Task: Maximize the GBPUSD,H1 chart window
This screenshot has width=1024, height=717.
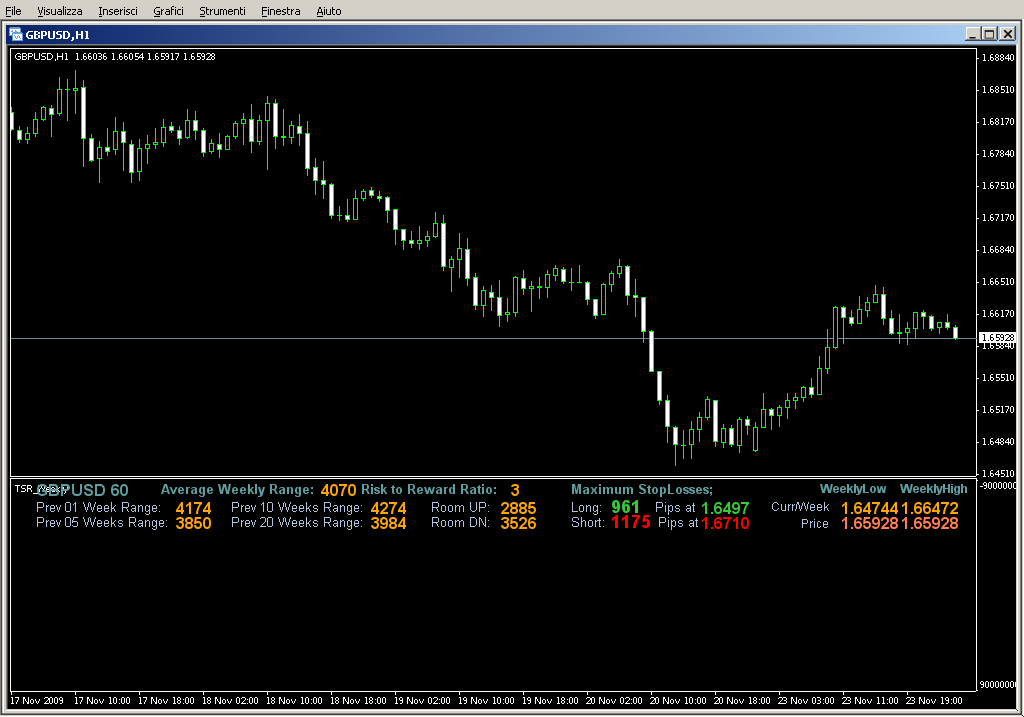Action: [x=989, y=34]
